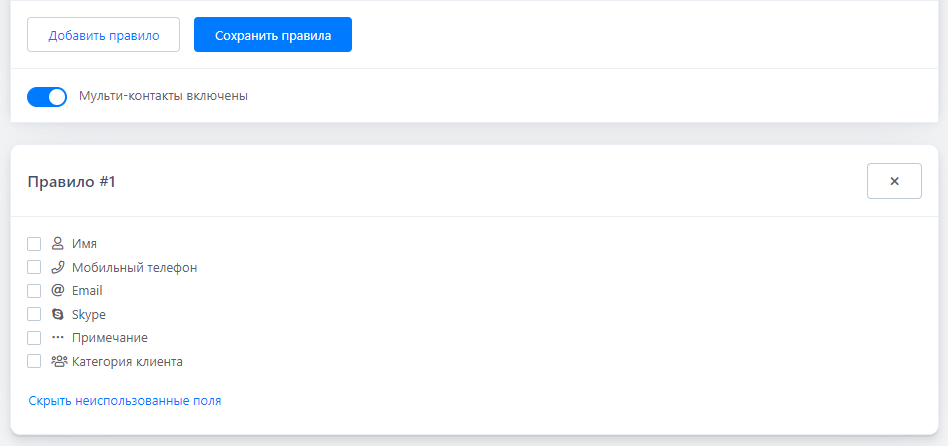
Task: Click the person icon beside Имя
Action: [57, 243]
